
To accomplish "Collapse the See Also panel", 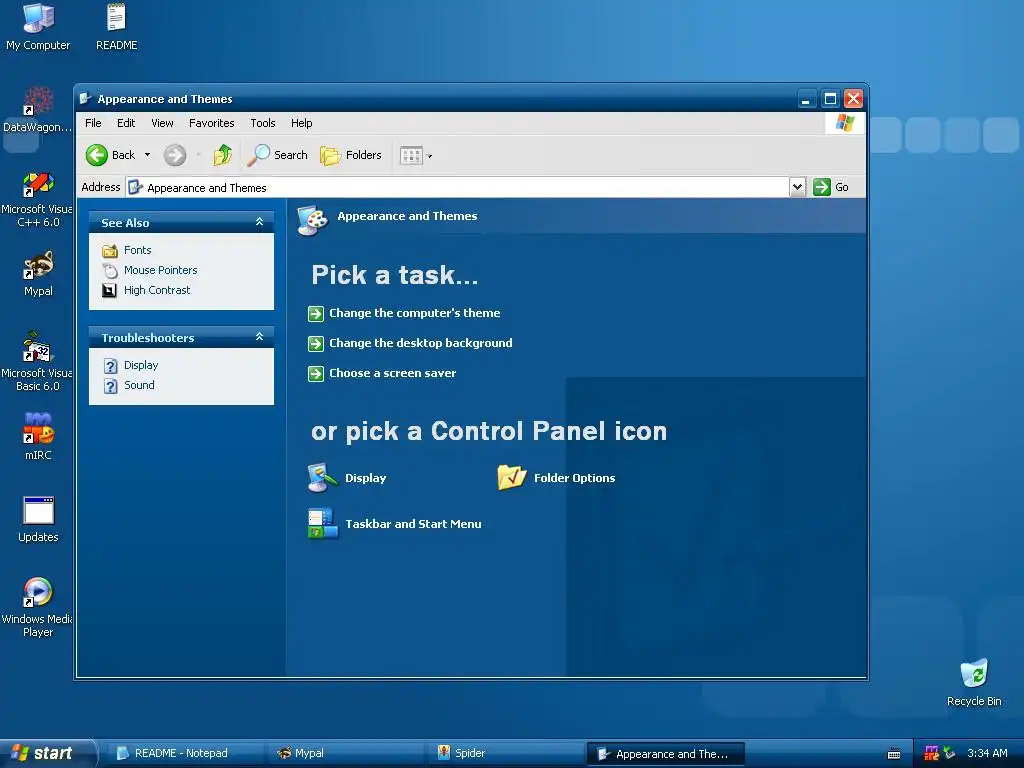I will (x=259, y=222).
